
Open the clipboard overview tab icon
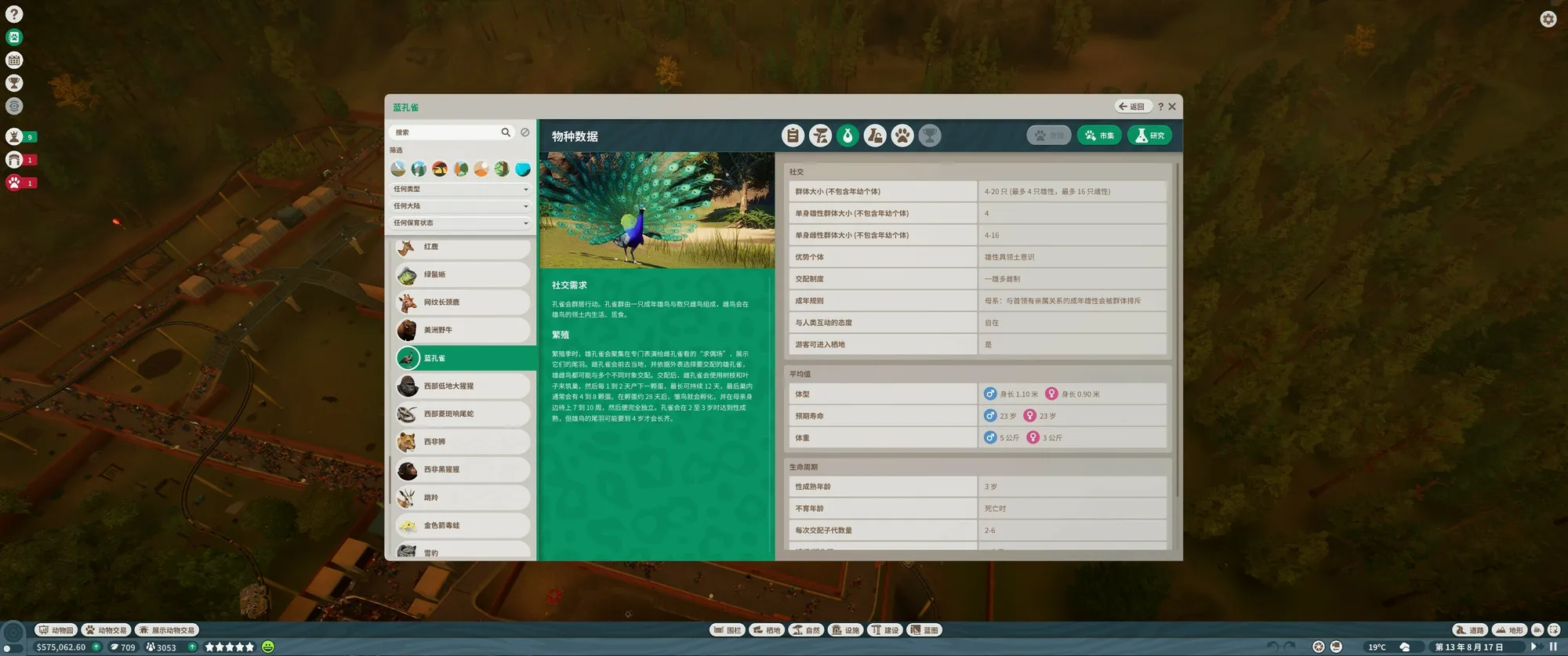point(793,136)
